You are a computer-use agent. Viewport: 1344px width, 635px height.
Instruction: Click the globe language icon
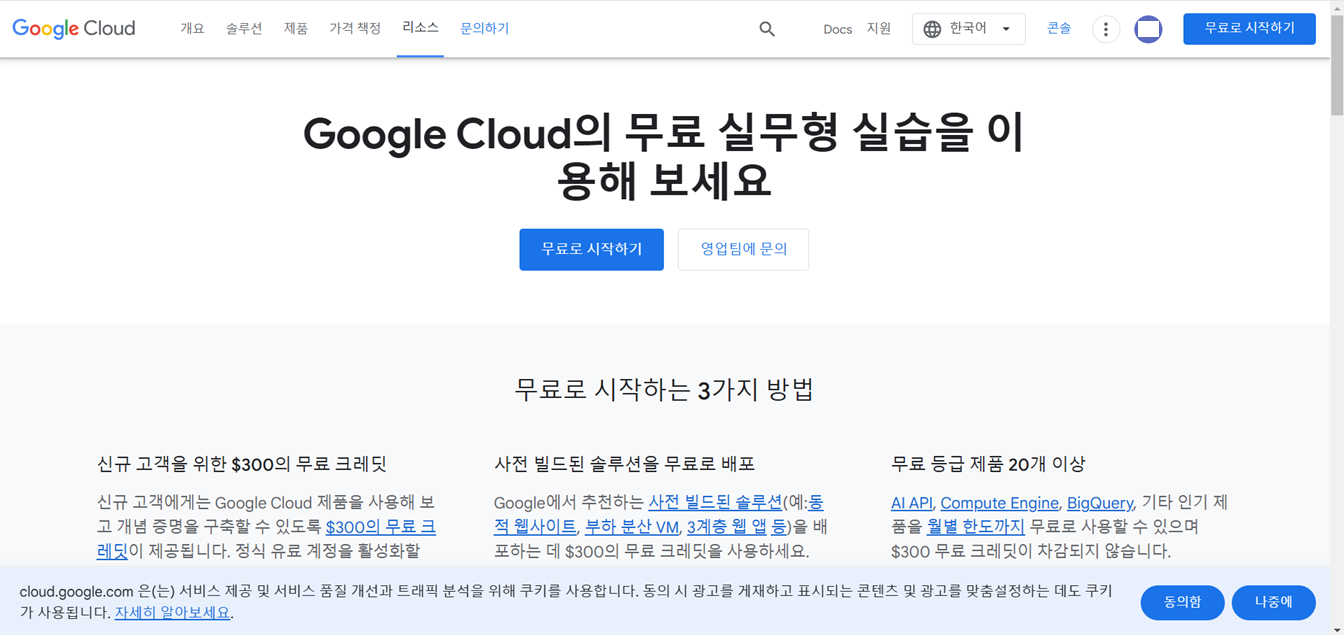[932, 29]
